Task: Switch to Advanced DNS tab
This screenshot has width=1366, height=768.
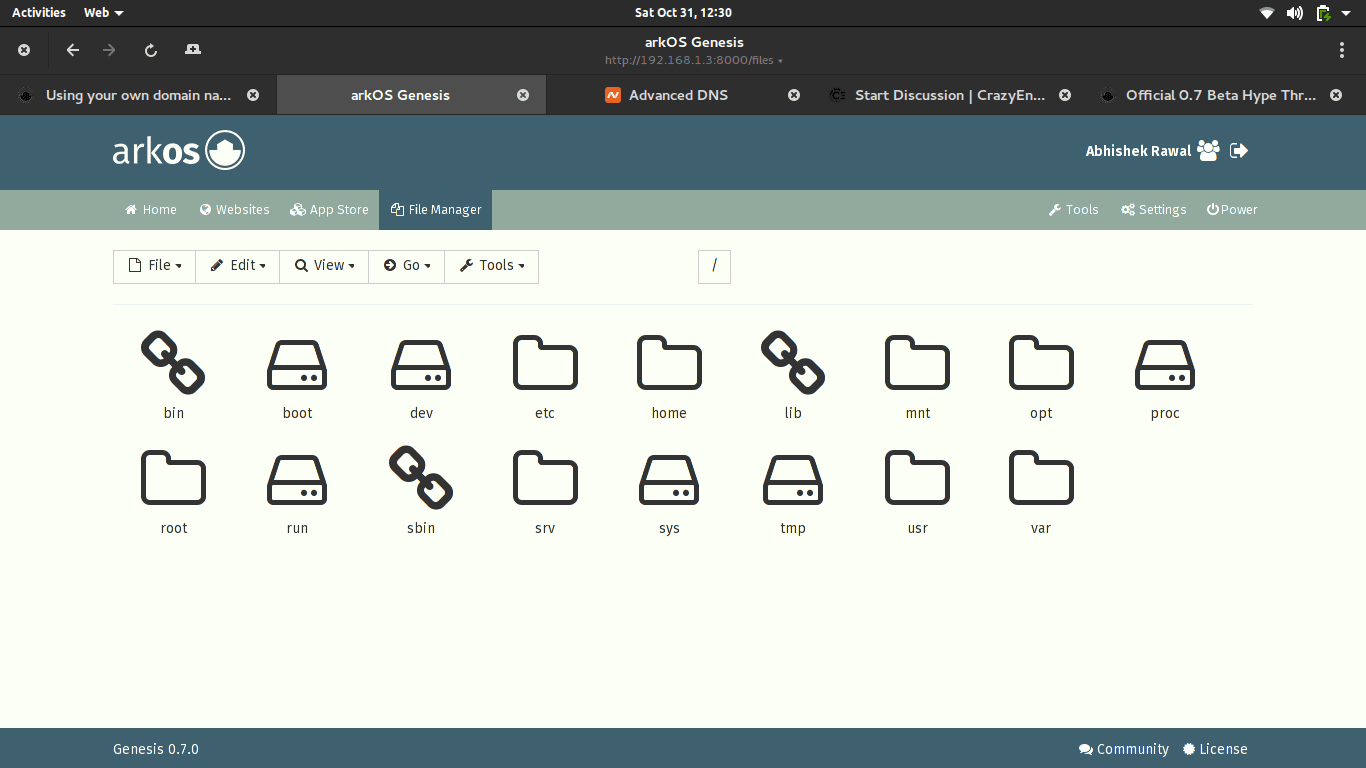Action: click(679, 95)
